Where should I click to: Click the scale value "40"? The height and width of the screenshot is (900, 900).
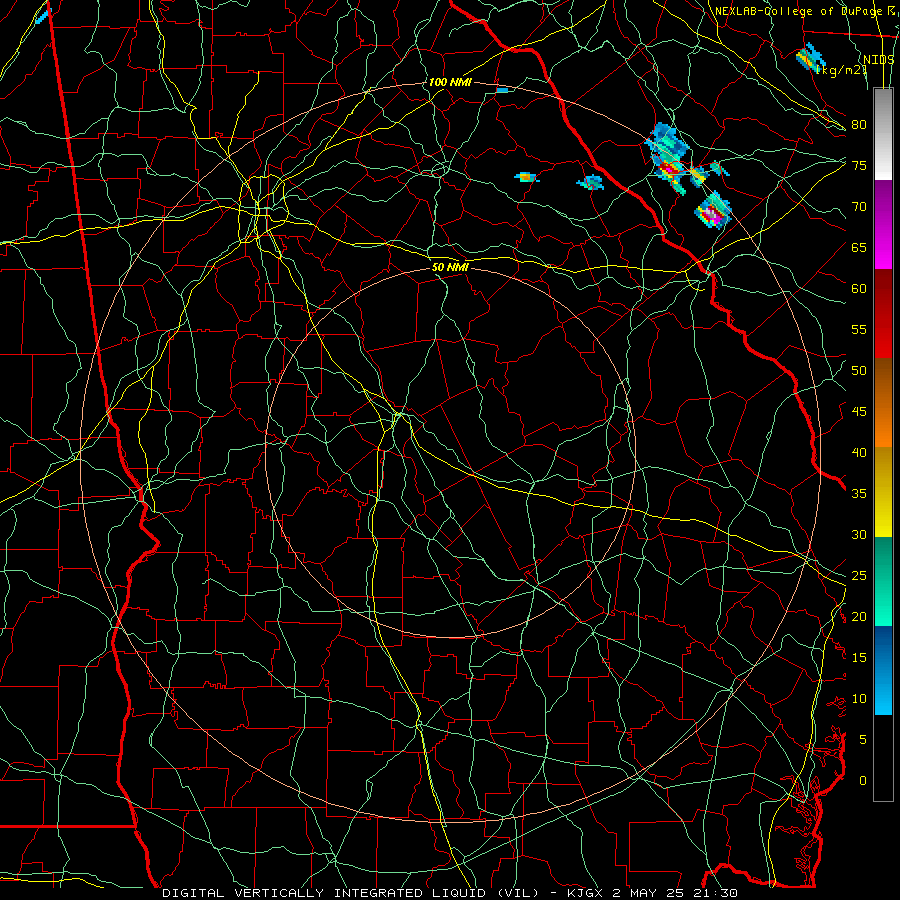pos(859,452)
